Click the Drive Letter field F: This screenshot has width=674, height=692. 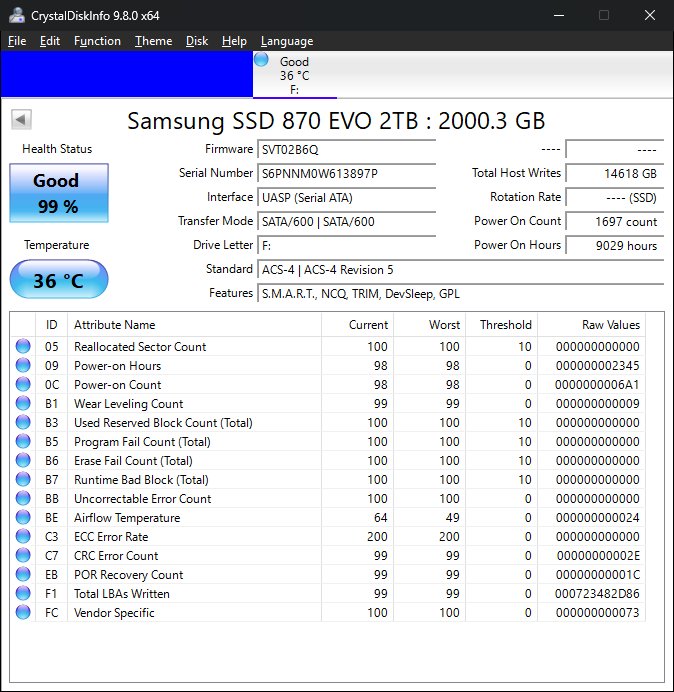coord(346,245)
